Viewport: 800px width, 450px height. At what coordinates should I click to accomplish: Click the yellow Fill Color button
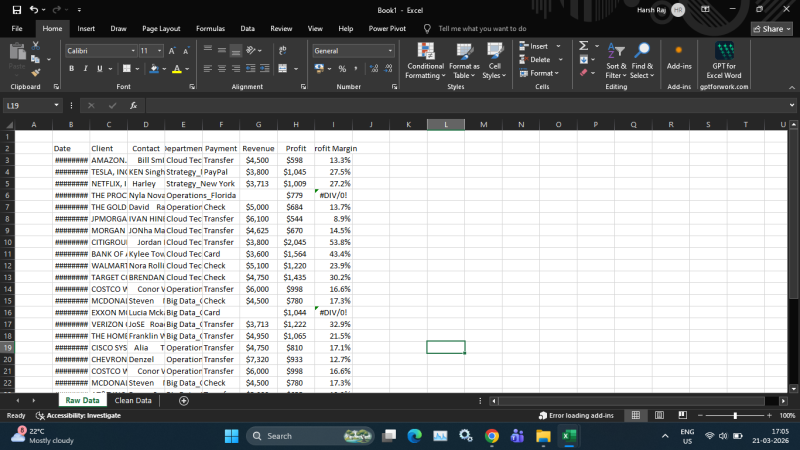pos(153,69)
